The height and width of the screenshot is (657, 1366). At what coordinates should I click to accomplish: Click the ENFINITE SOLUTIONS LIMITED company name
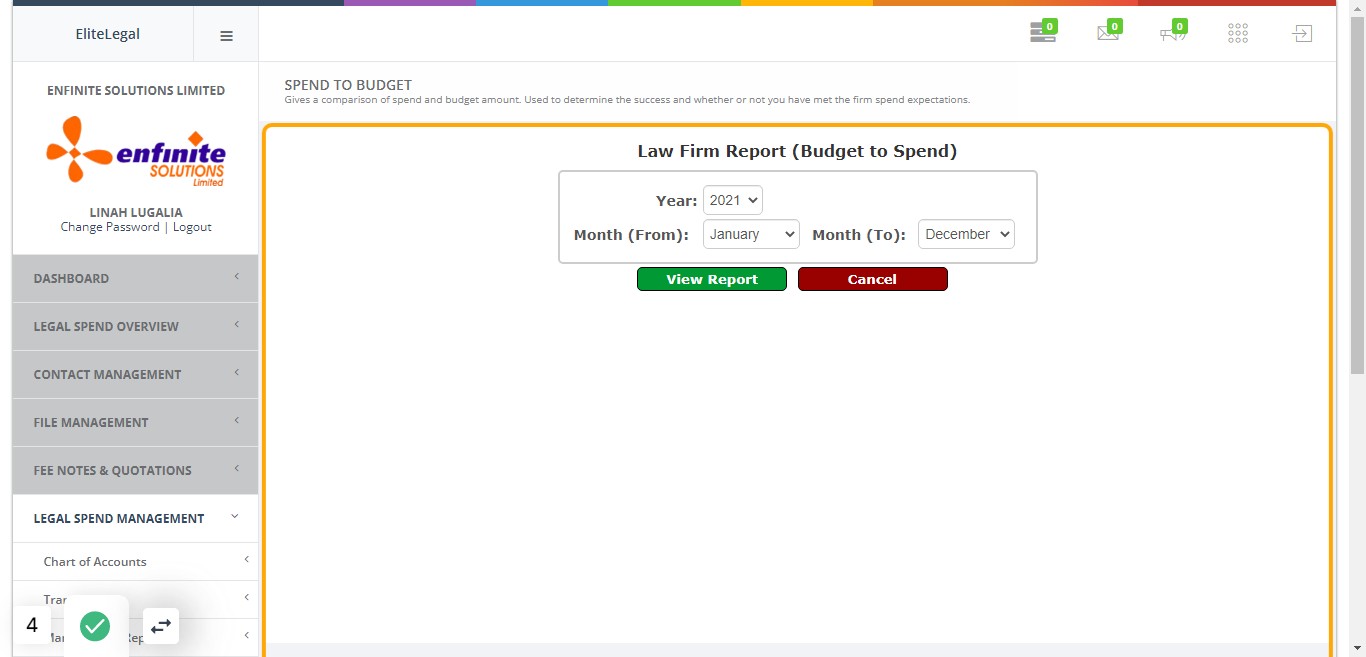point(136,90)
